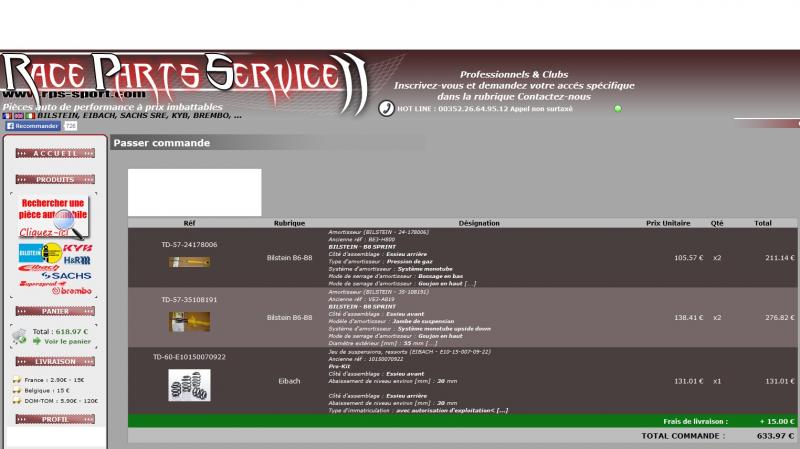Click the Belgique delivery truck icon
The height and width of the screenshot is (449, 800).
(17, 390)
